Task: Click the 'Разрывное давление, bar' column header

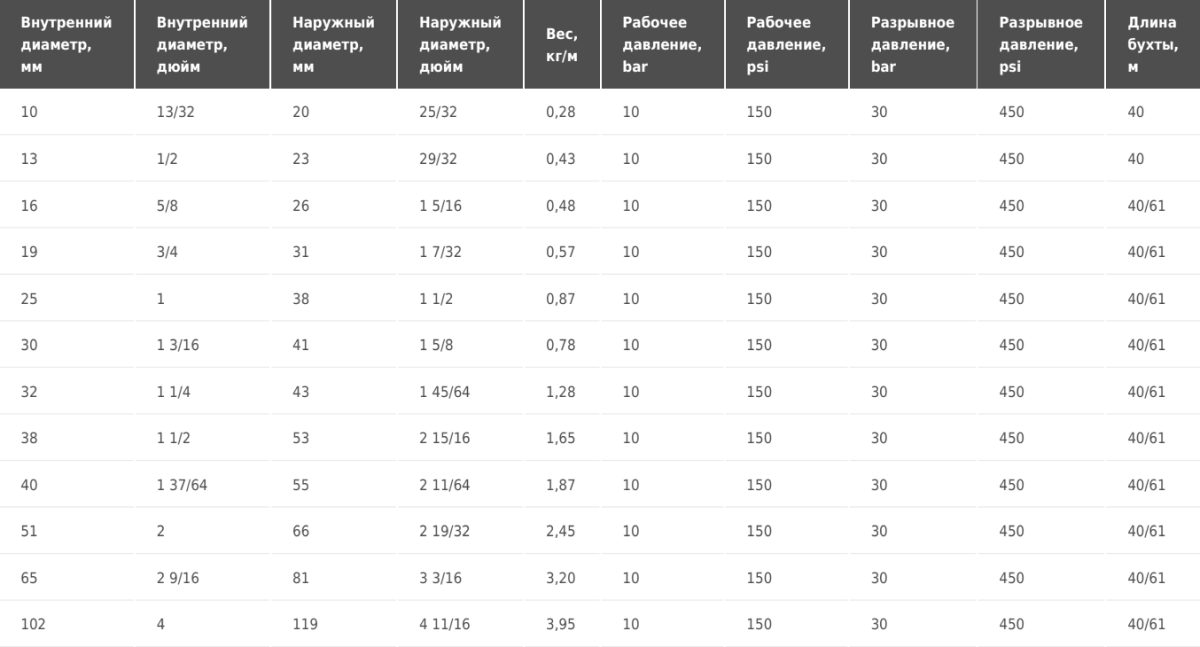Action: point(913,45)
